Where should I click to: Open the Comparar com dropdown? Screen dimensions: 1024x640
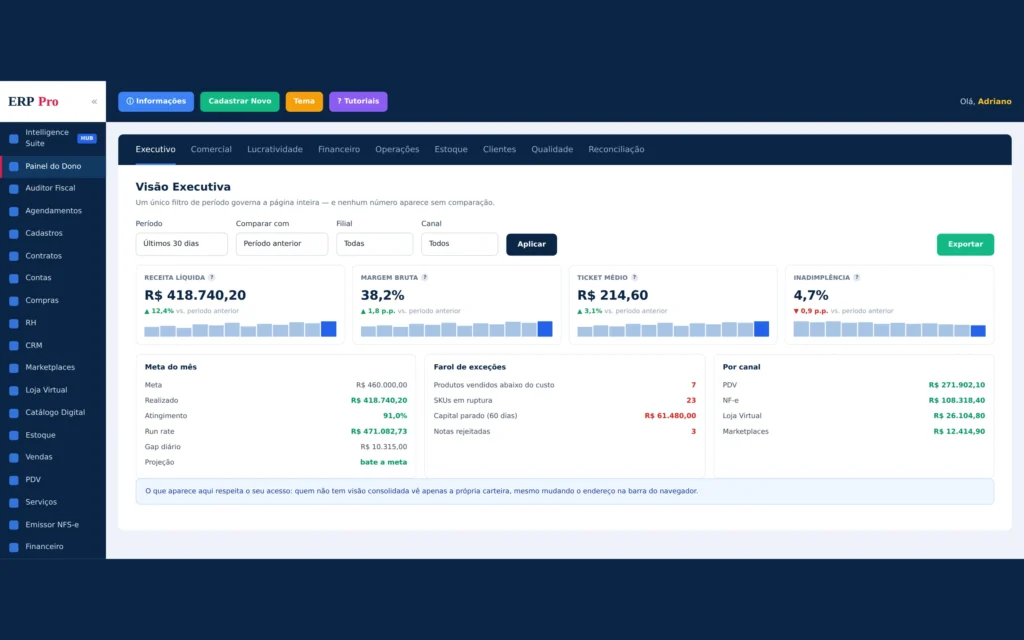pos(281,244)
